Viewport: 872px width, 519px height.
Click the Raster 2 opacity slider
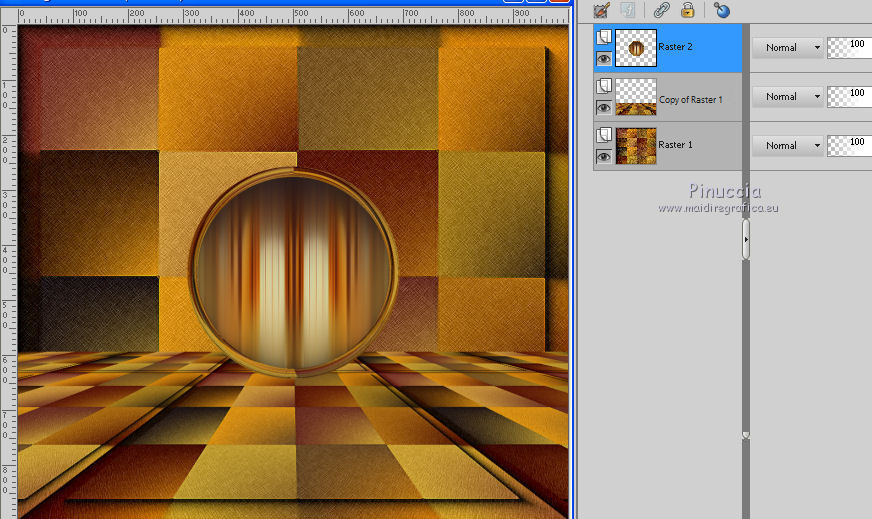pos(848,47)
